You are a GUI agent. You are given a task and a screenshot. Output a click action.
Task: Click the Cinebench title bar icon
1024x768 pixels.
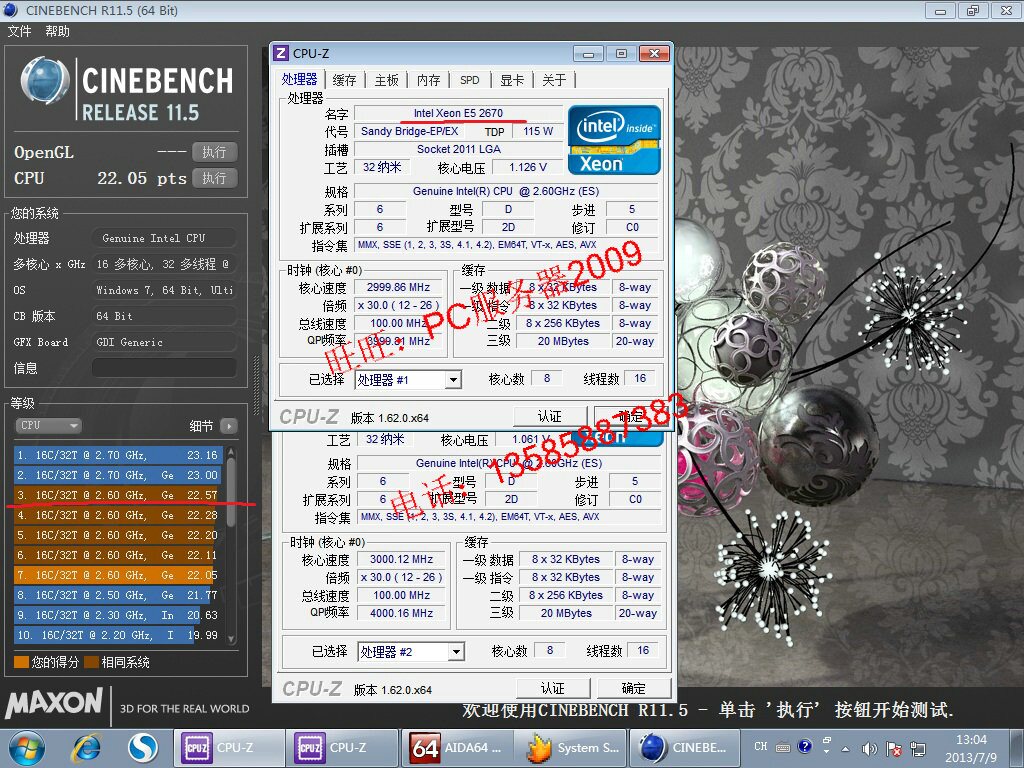click(x=11, y=10)
